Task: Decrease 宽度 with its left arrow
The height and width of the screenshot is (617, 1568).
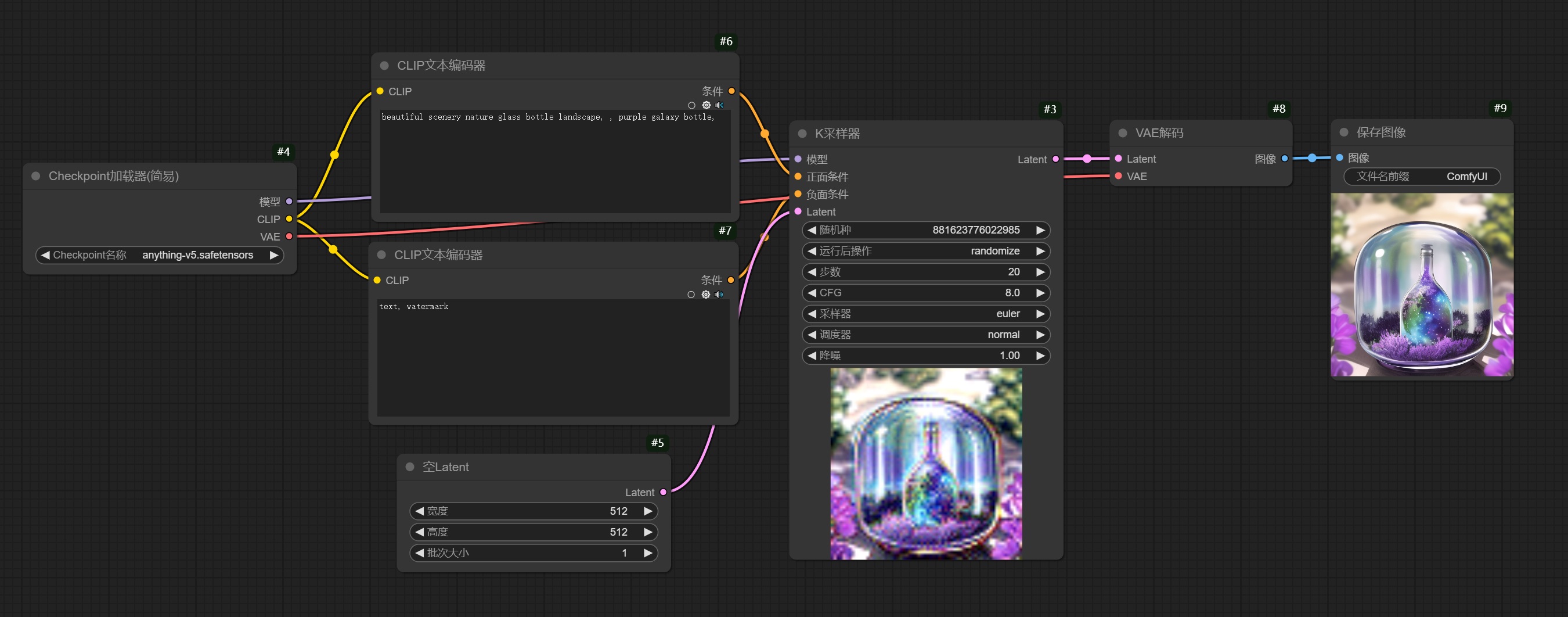Action: click(x=419, y=511)
